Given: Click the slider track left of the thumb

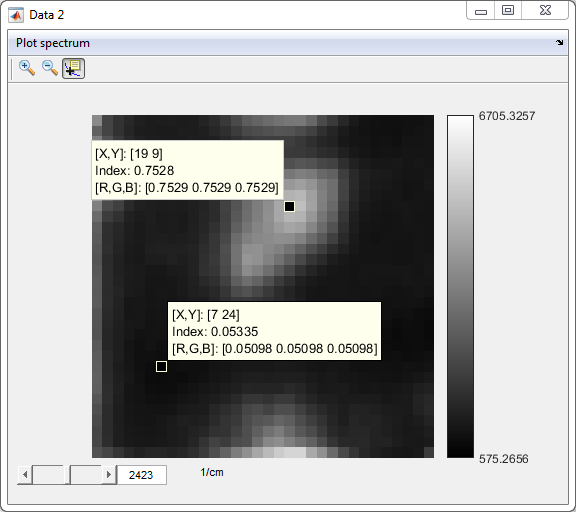Looking at the screenshot, I should (x=48, y=475).
